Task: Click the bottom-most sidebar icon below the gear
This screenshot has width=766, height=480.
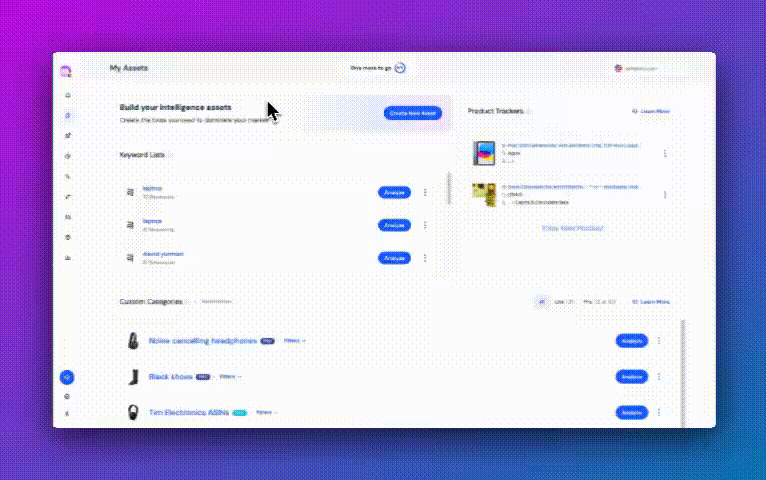Action: (67, 413)
